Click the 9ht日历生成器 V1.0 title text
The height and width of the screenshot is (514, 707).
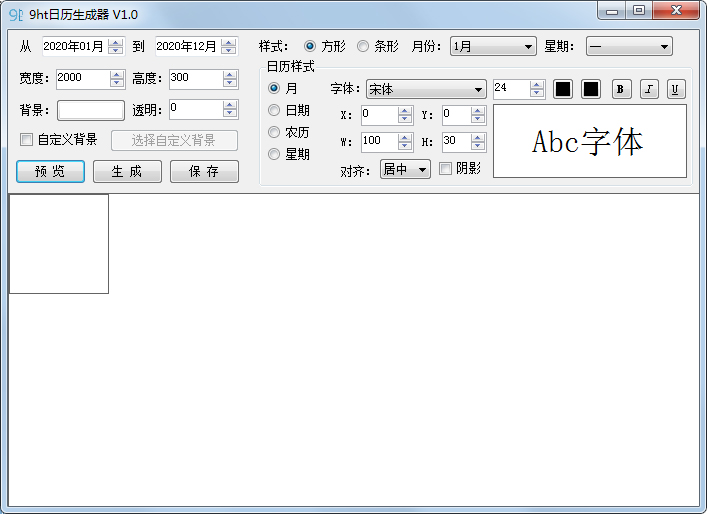pyautogui.click(x=83, y=15)
